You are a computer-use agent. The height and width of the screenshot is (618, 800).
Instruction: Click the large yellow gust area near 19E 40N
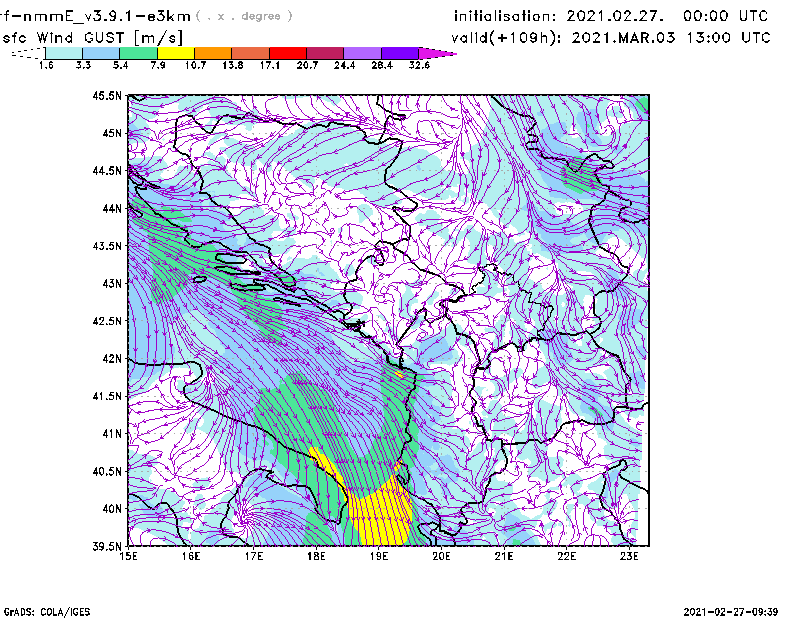380,515
